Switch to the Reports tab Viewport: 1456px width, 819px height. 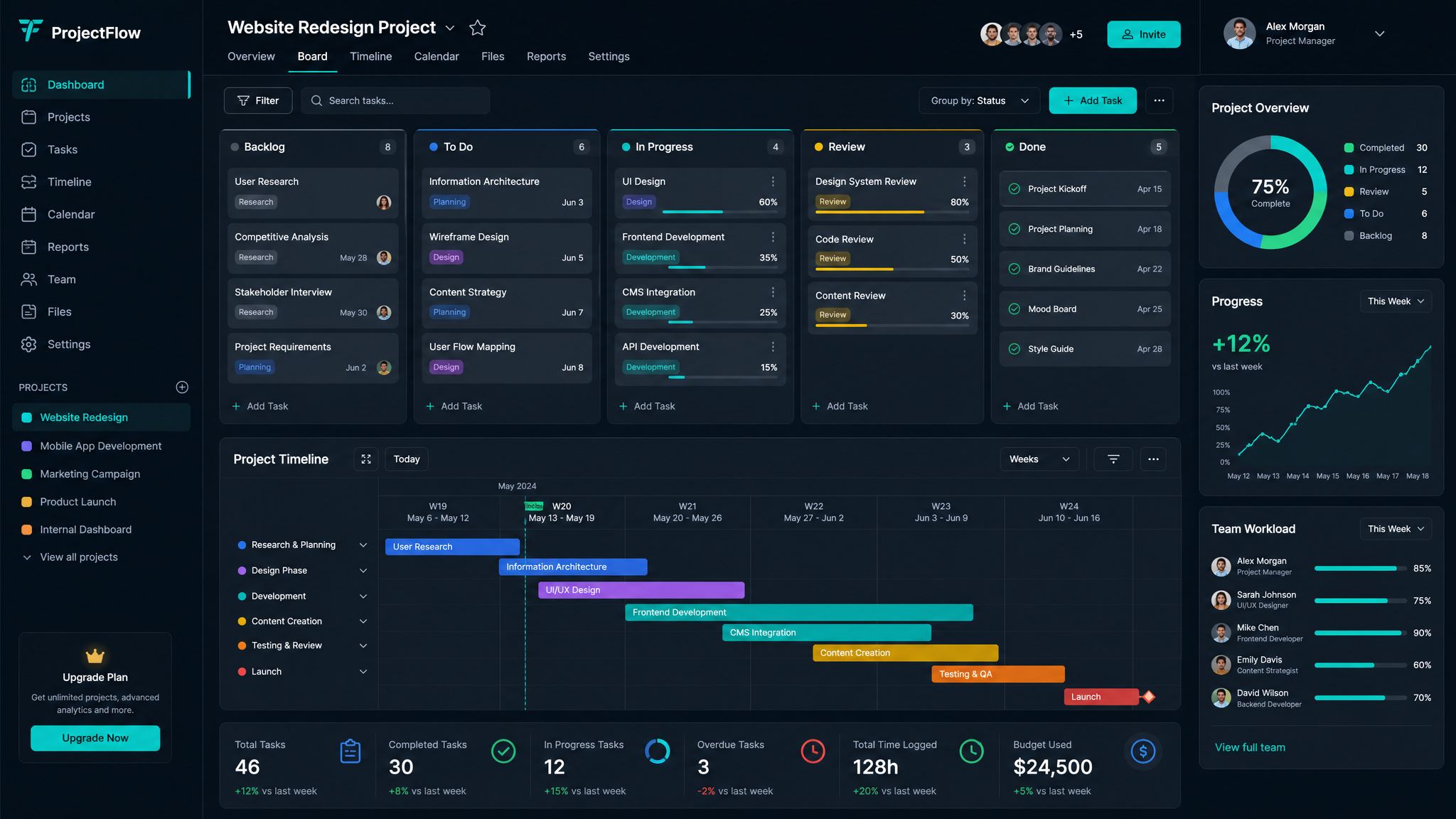tap(546, 56)
